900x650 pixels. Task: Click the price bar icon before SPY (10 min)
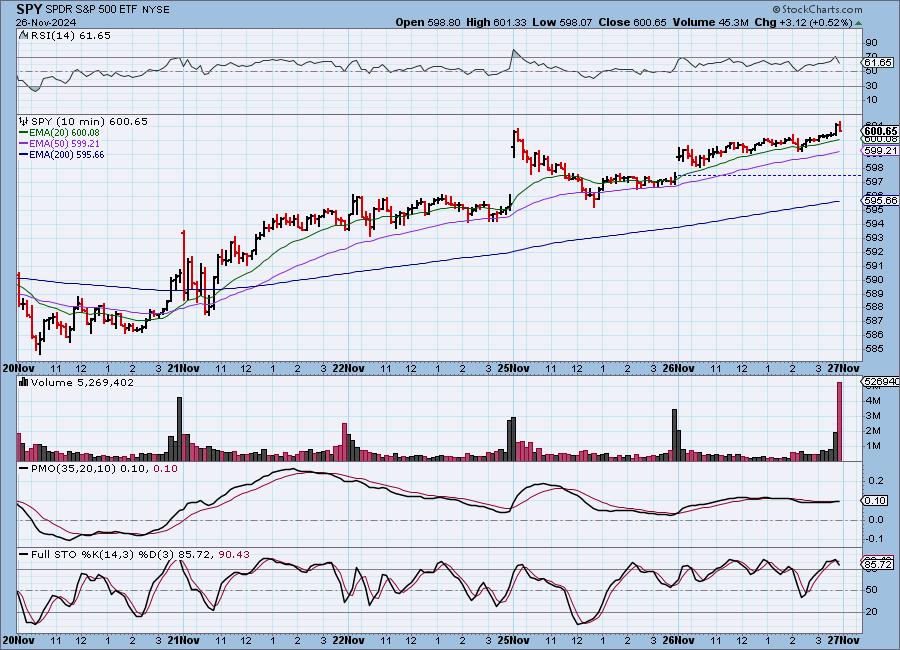24,121
